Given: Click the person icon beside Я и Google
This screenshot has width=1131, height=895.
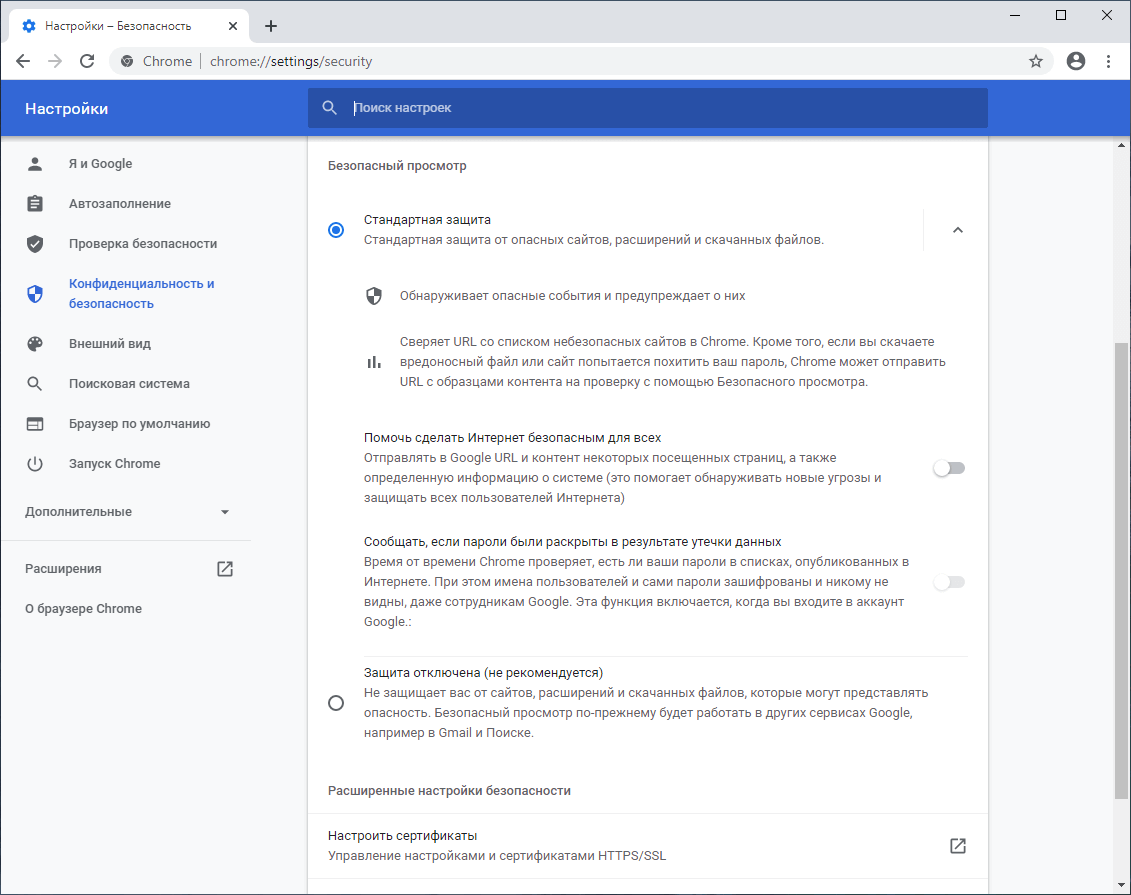Looking at the screenshot, I should pos(35,164).
